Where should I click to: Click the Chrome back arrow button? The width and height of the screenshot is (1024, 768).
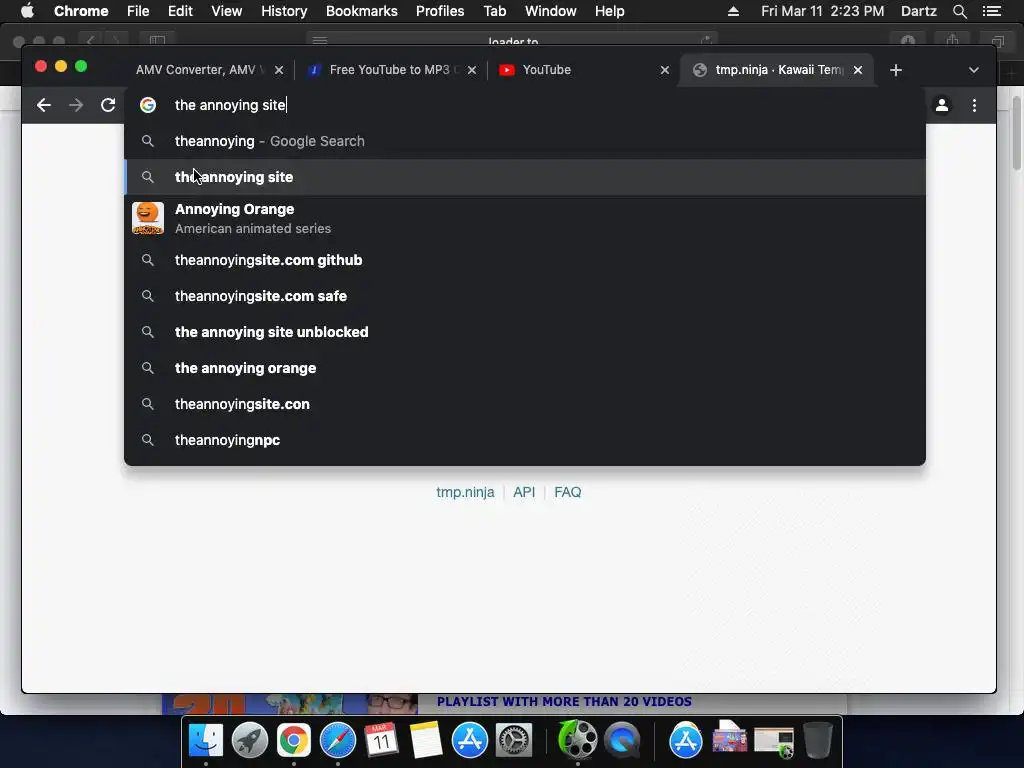pos(44,105)
